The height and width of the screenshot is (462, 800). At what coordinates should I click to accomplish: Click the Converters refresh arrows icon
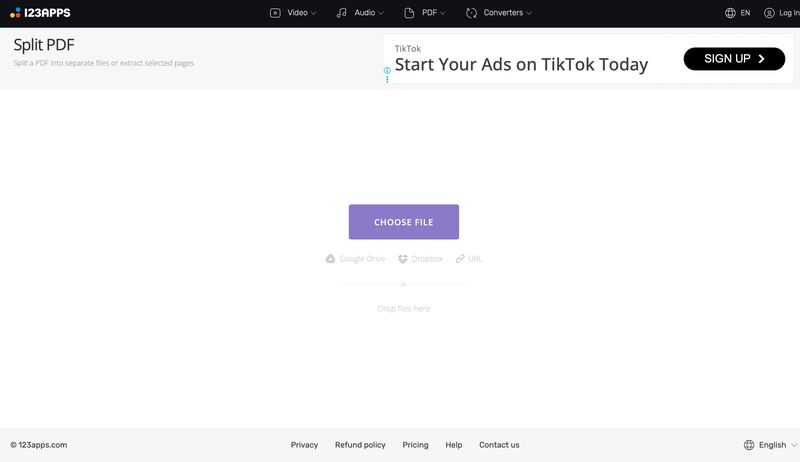point(471,13)
